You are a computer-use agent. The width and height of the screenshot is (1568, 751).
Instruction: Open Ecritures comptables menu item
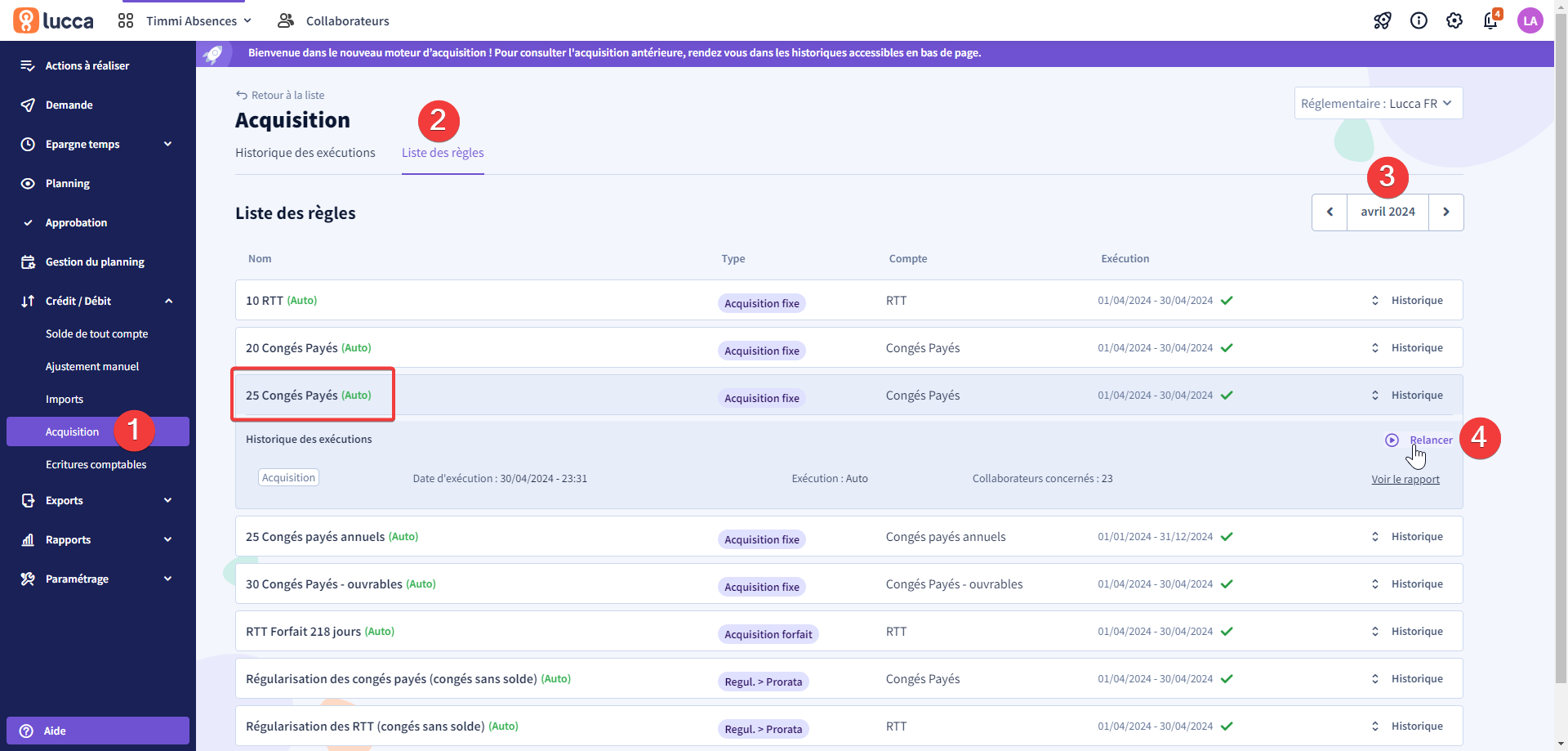[x=96, y=464]
